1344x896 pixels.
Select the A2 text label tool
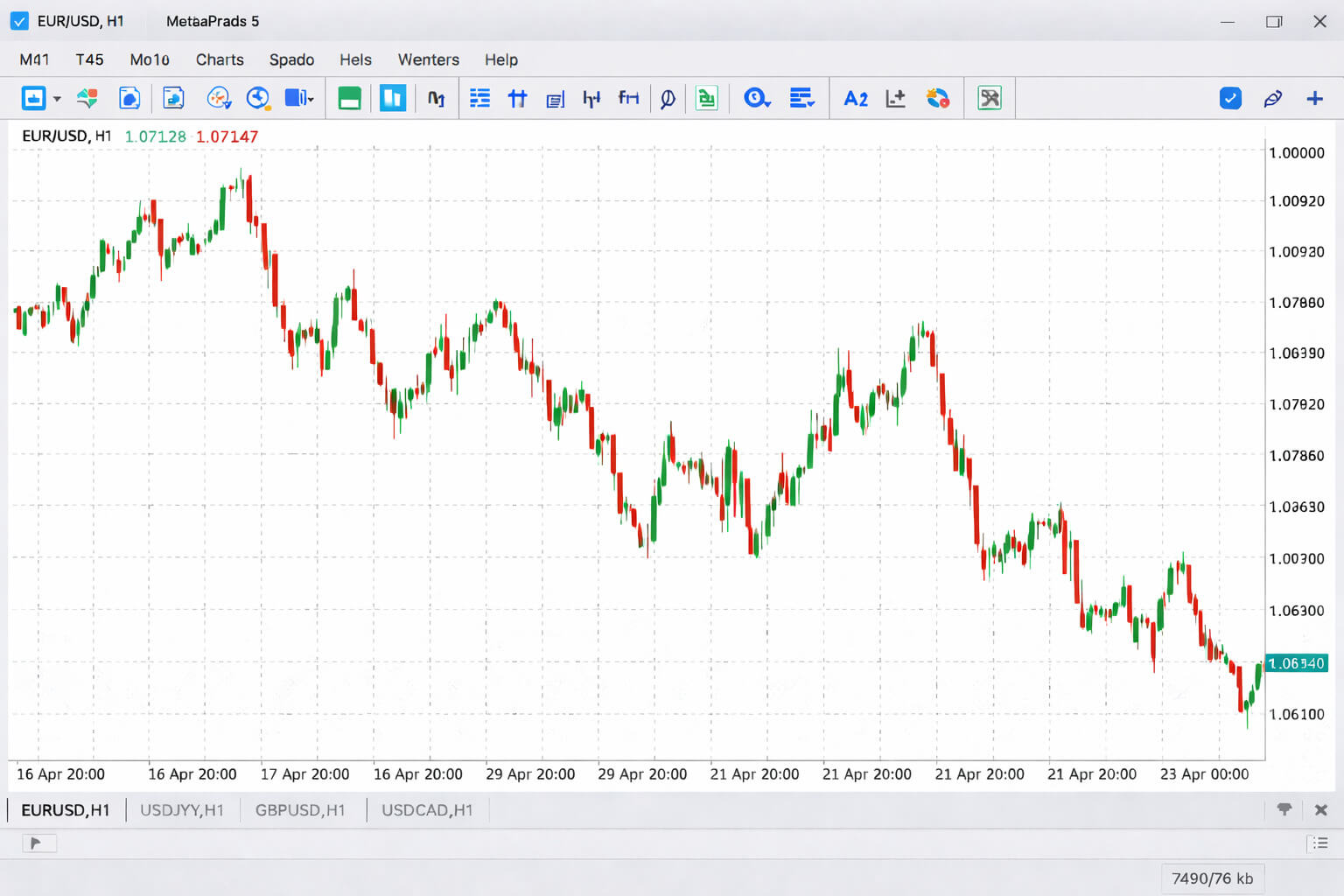pyautogui.click(x=856, y=99)
